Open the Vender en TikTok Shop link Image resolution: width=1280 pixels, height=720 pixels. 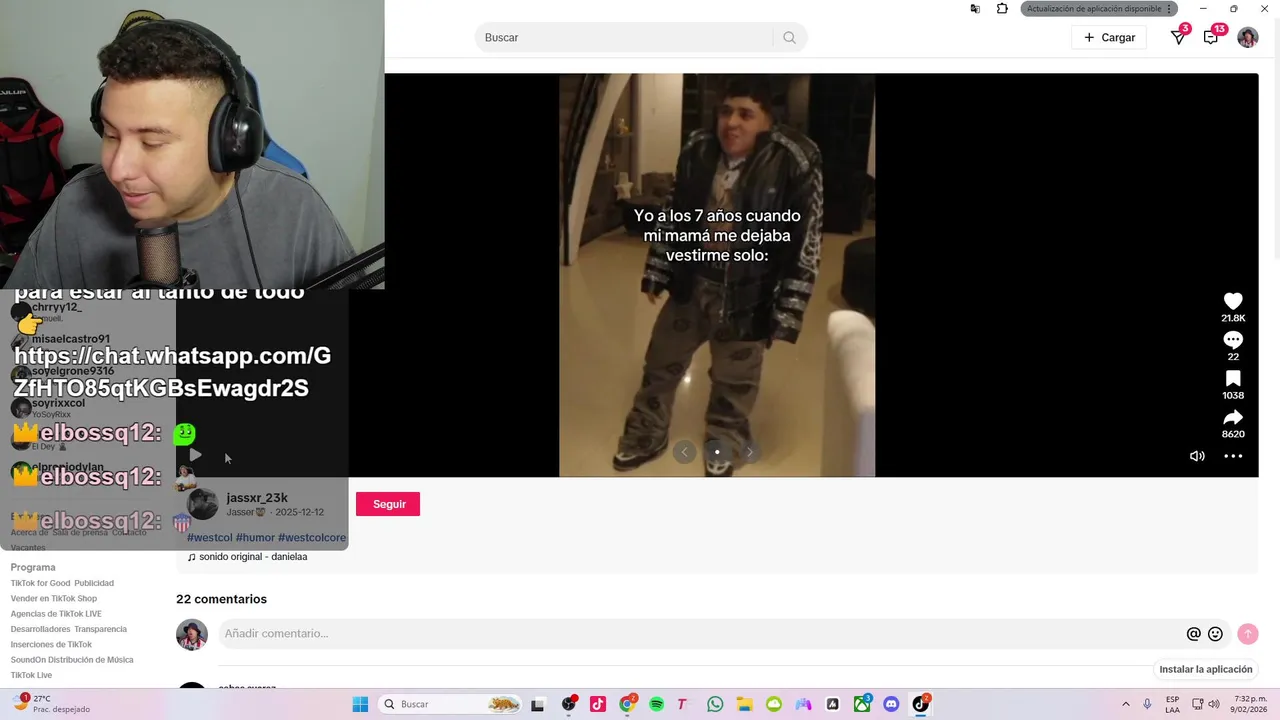click(54, 599)
